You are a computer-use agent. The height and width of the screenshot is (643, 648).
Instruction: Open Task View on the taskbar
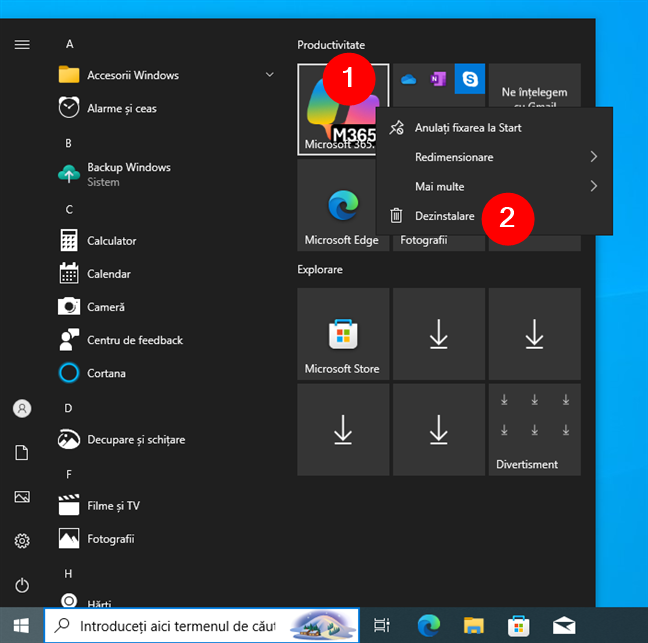[381, 625]
